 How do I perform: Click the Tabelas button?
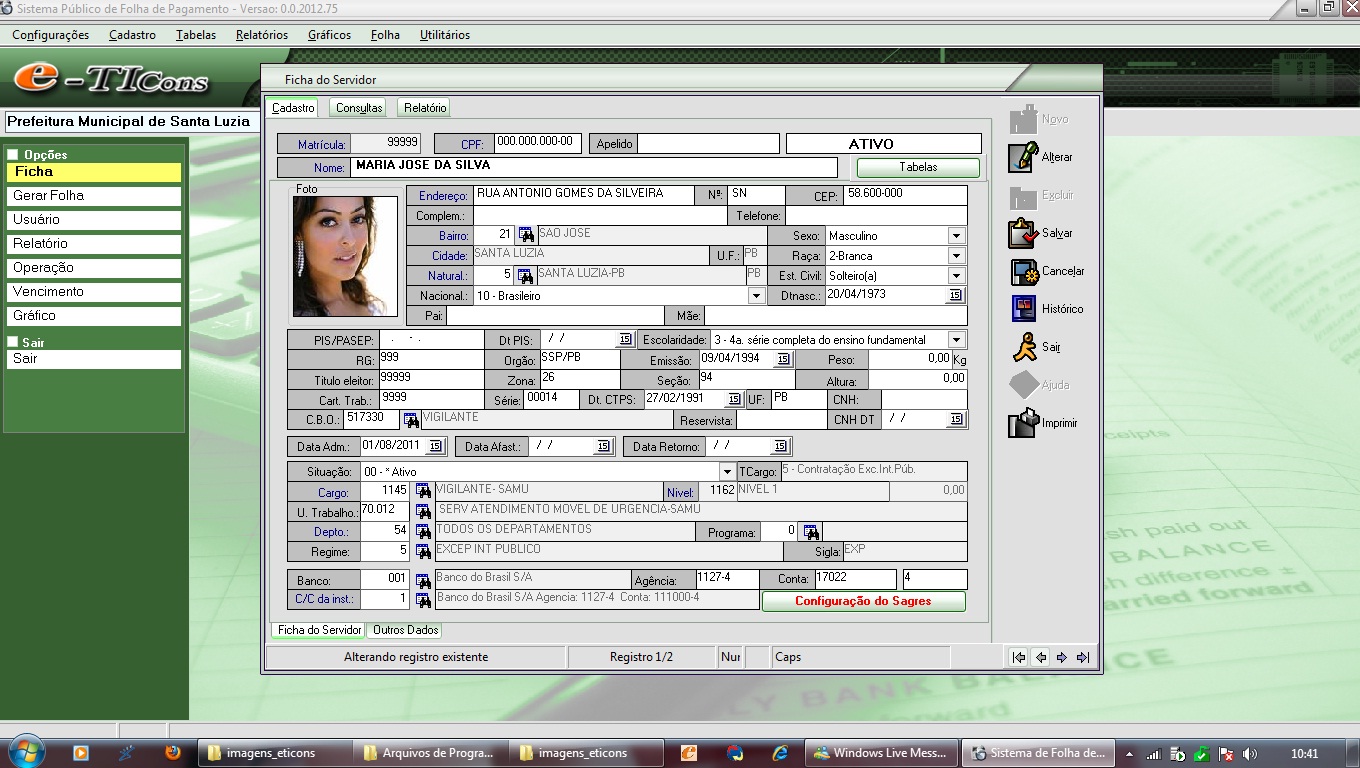(918, 167)
